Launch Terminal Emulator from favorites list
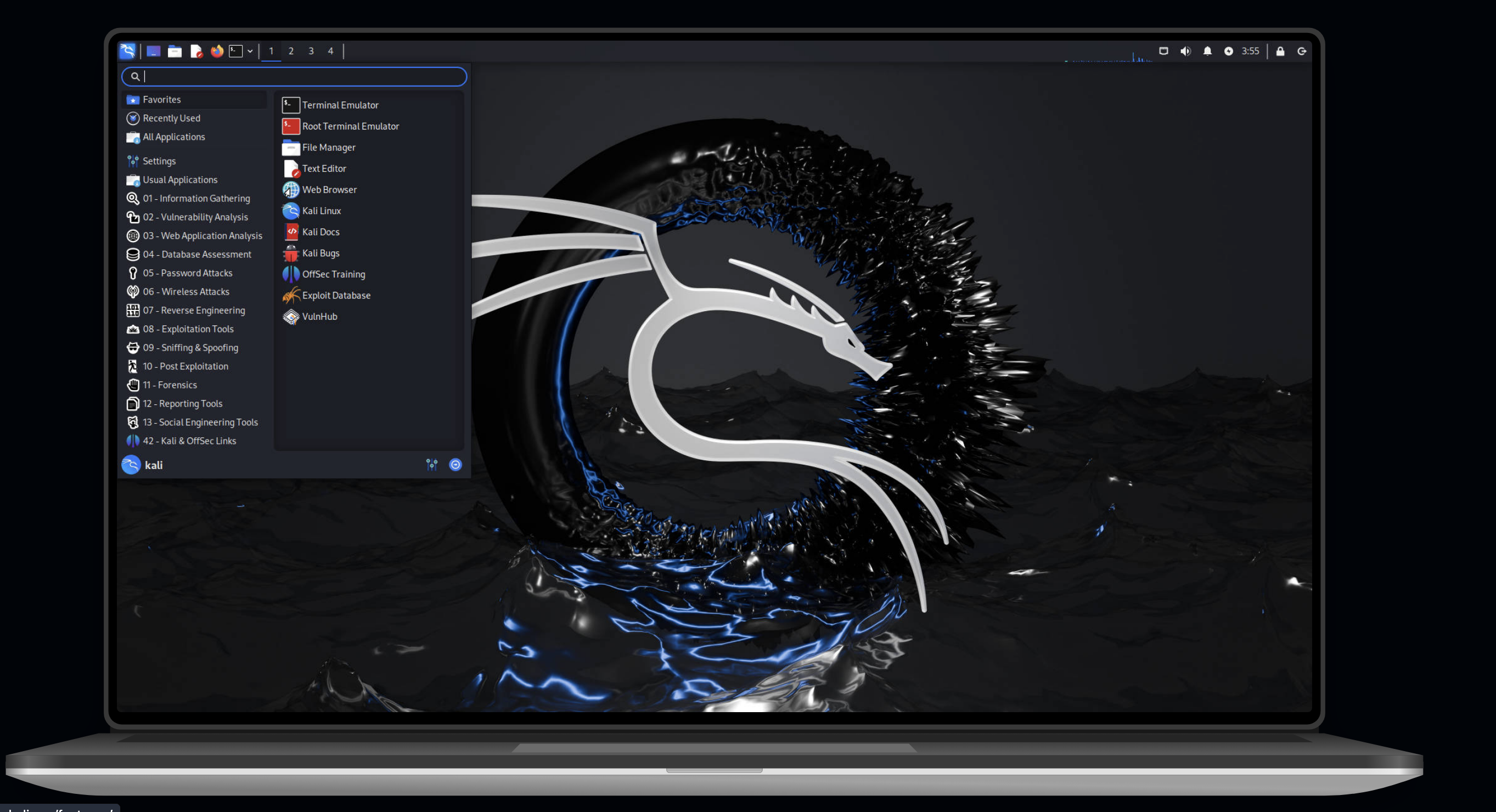1496x812 pixels. [369, 105]
